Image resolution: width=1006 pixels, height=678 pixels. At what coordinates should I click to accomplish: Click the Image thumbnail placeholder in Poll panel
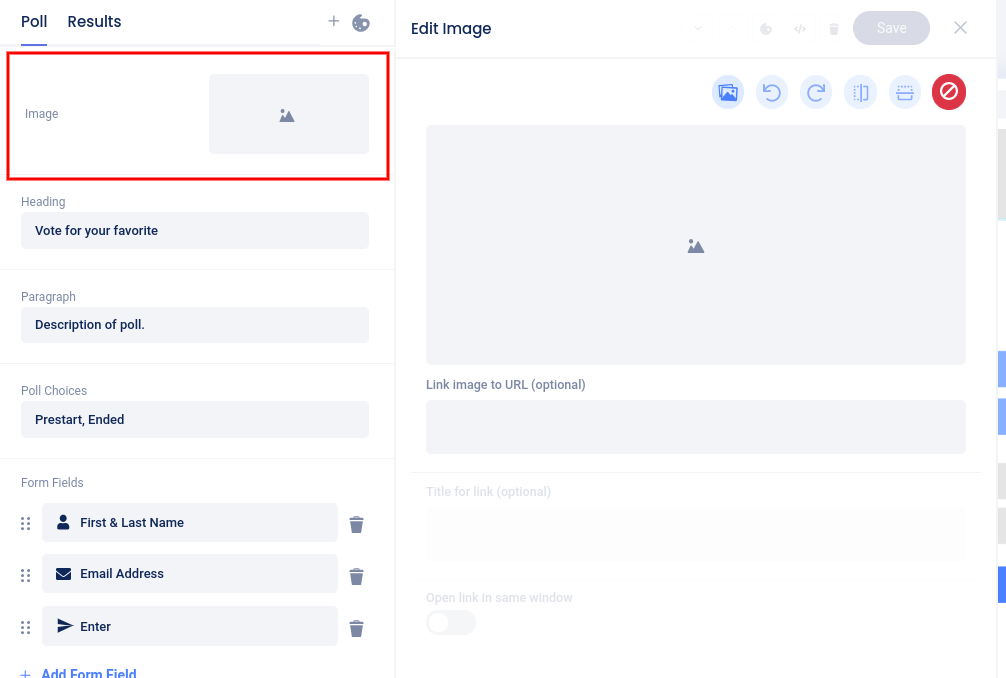tap(288, 114)
